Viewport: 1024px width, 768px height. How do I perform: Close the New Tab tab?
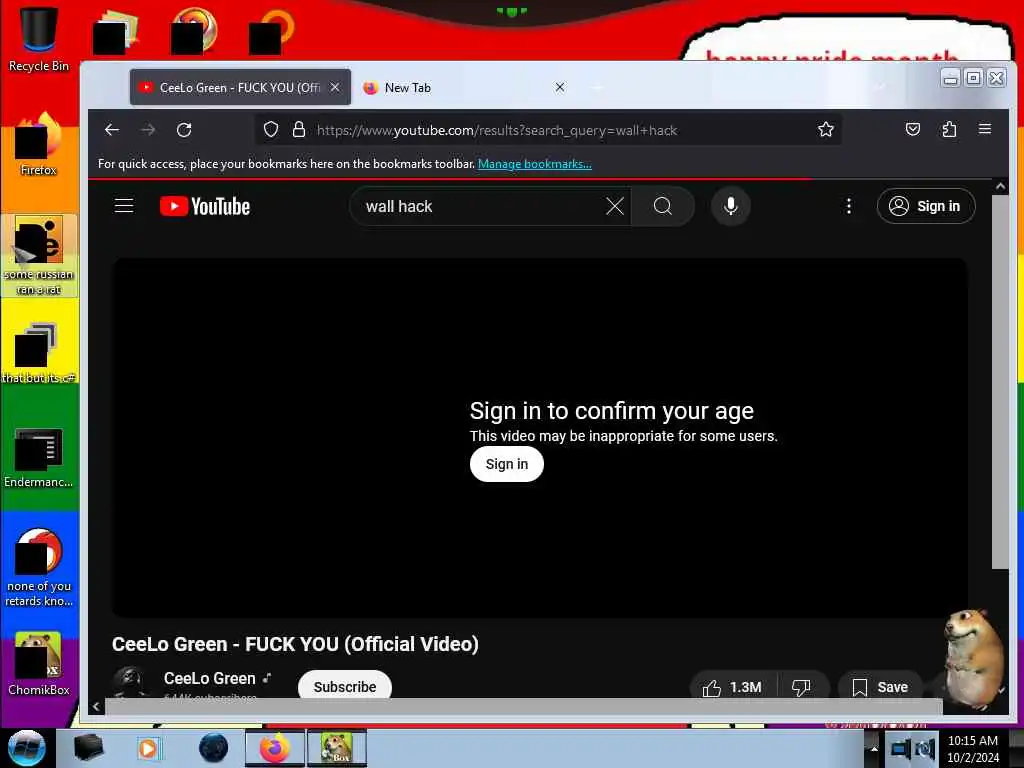click(560, 87)
